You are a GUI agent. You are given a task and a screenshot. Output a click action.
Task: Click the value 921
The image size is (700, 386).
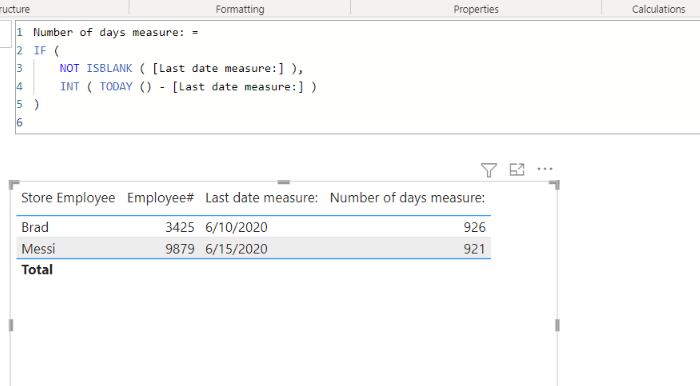tap(474, 249)
